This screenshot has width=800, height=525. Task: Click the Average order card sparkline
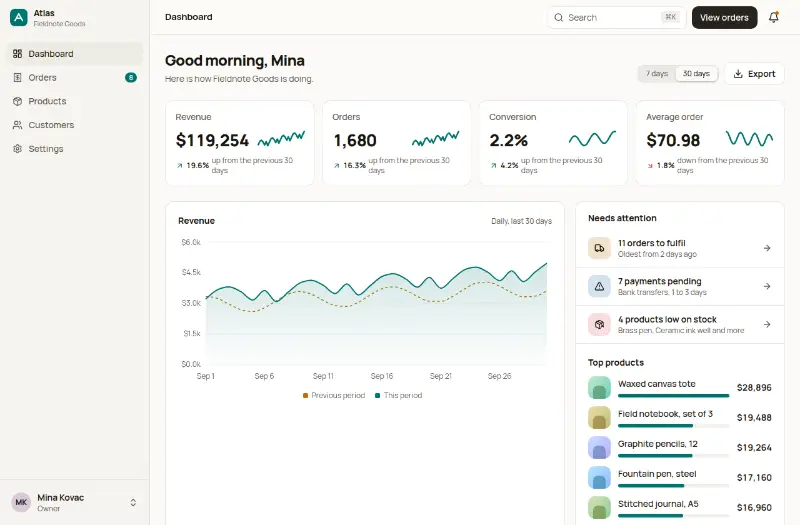(749, 138)
